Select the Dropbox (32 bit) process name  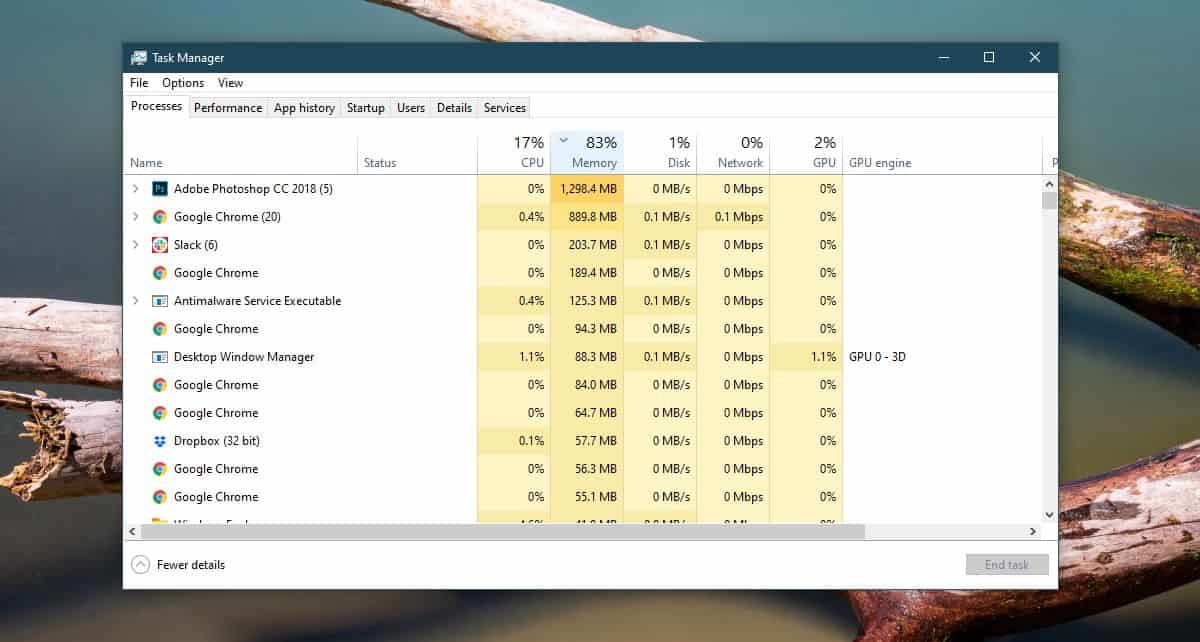pyautogui.click(x=217, y=440)
